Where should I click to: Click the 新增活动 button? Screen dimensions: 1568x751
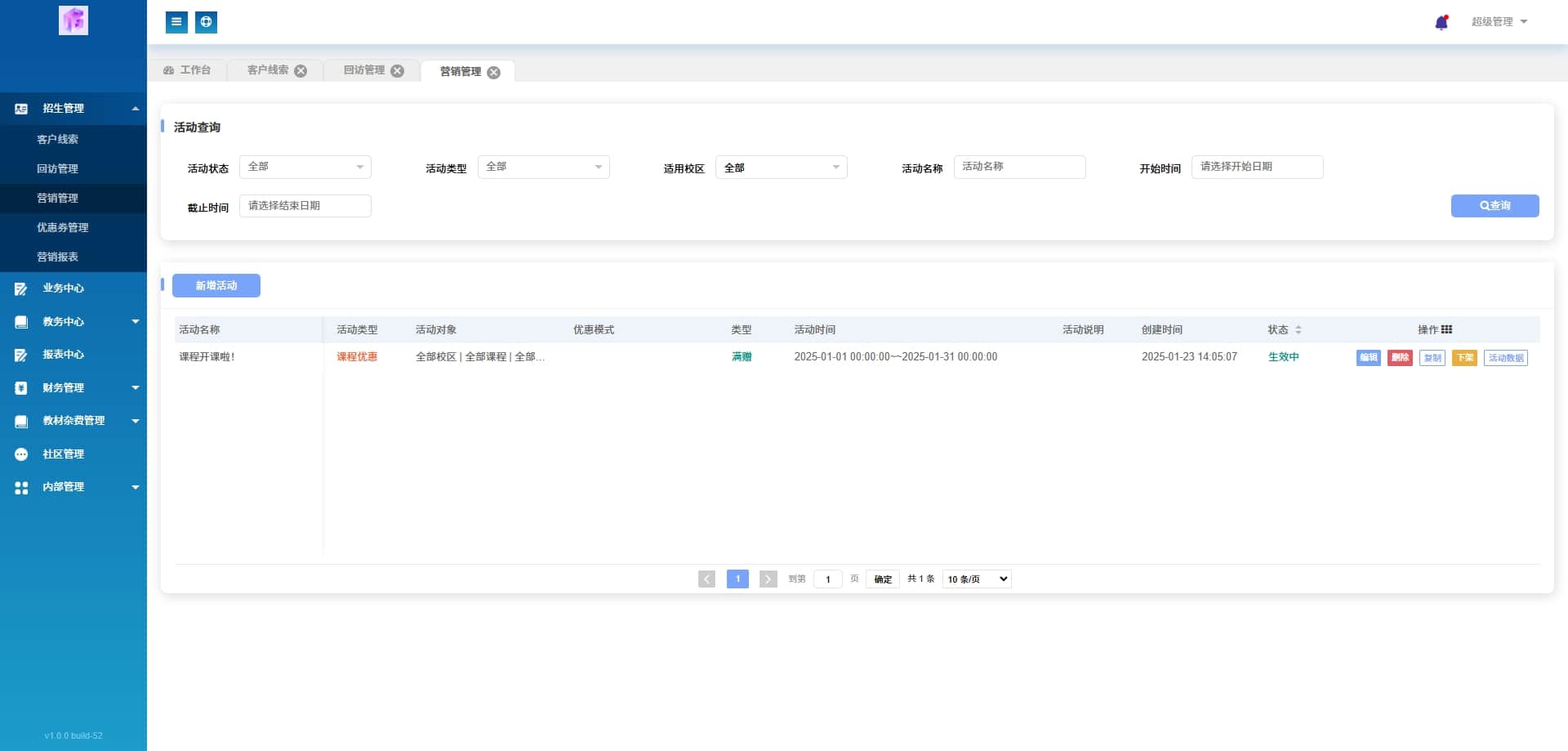(x=216, y=286)
